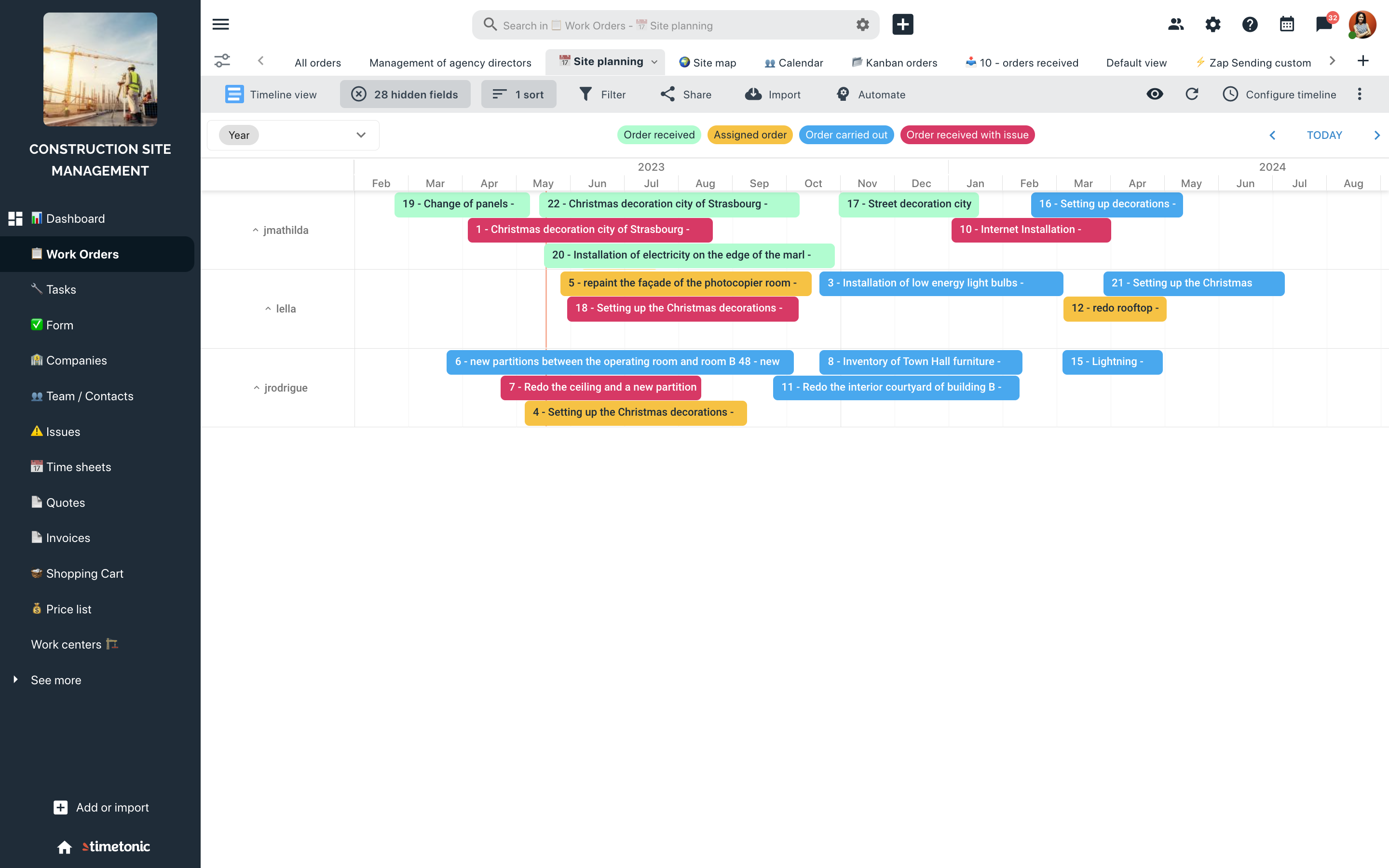Toggle the Order received legend filter

click(x=659, y=135)
